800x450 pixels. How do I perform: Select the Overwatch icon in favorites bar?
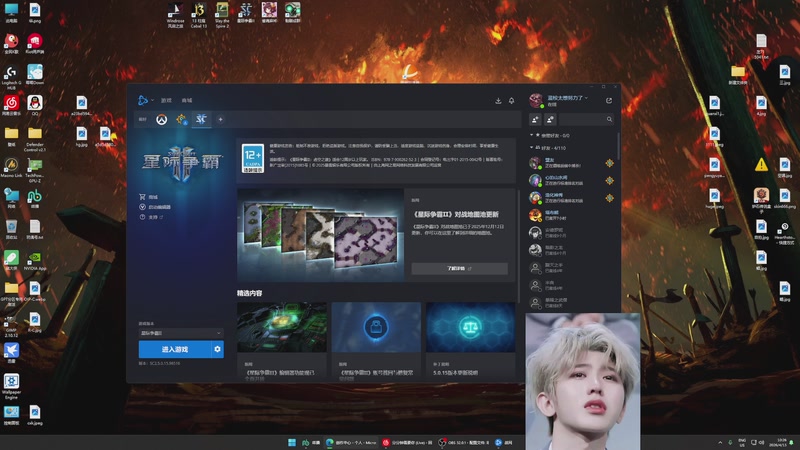pyautogui.click(x=162, y=119)
